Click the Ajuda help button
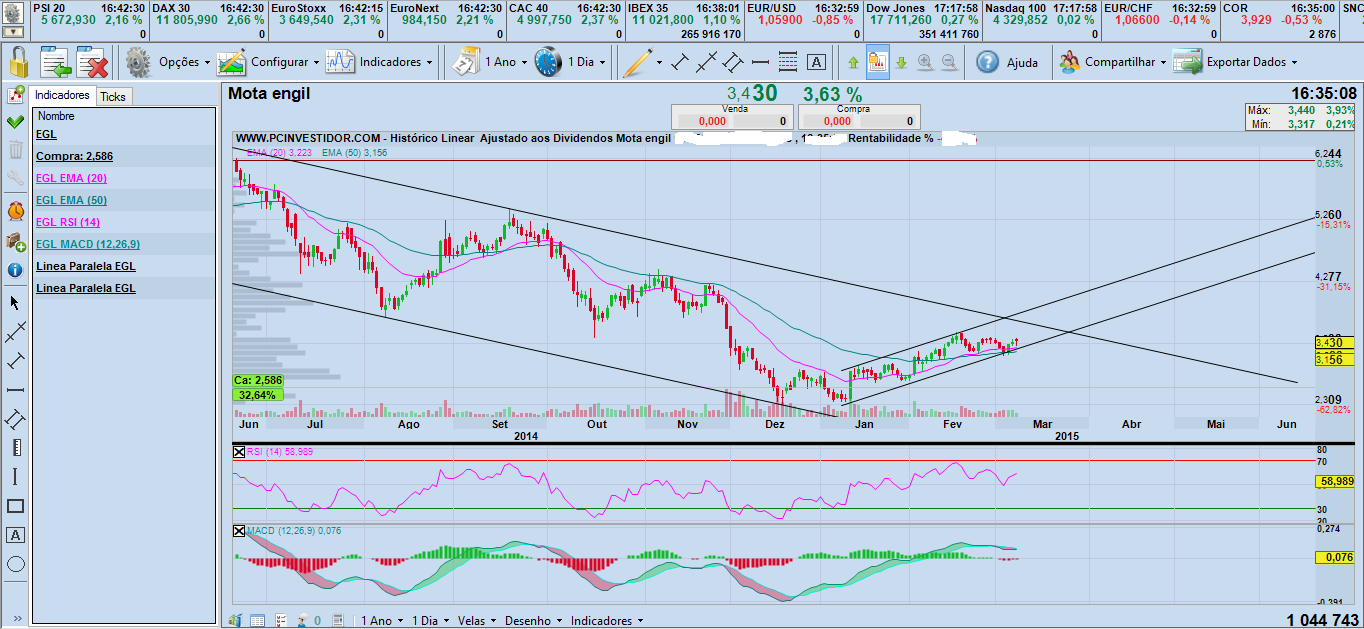Viewport: 1364px width, 629px height. pos(1008,62)
